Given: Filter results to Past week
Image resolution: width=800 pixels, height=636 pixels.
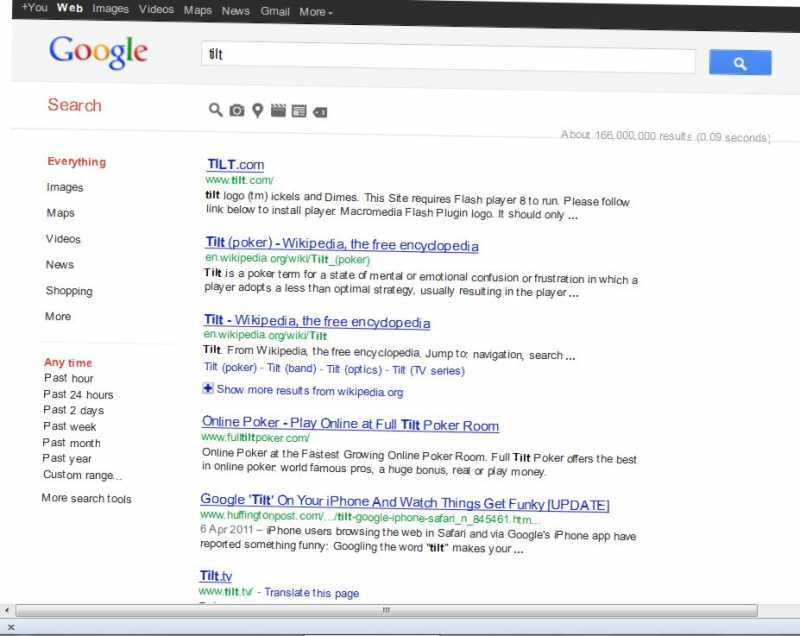Looking at the screenshot, I should 69,426.
